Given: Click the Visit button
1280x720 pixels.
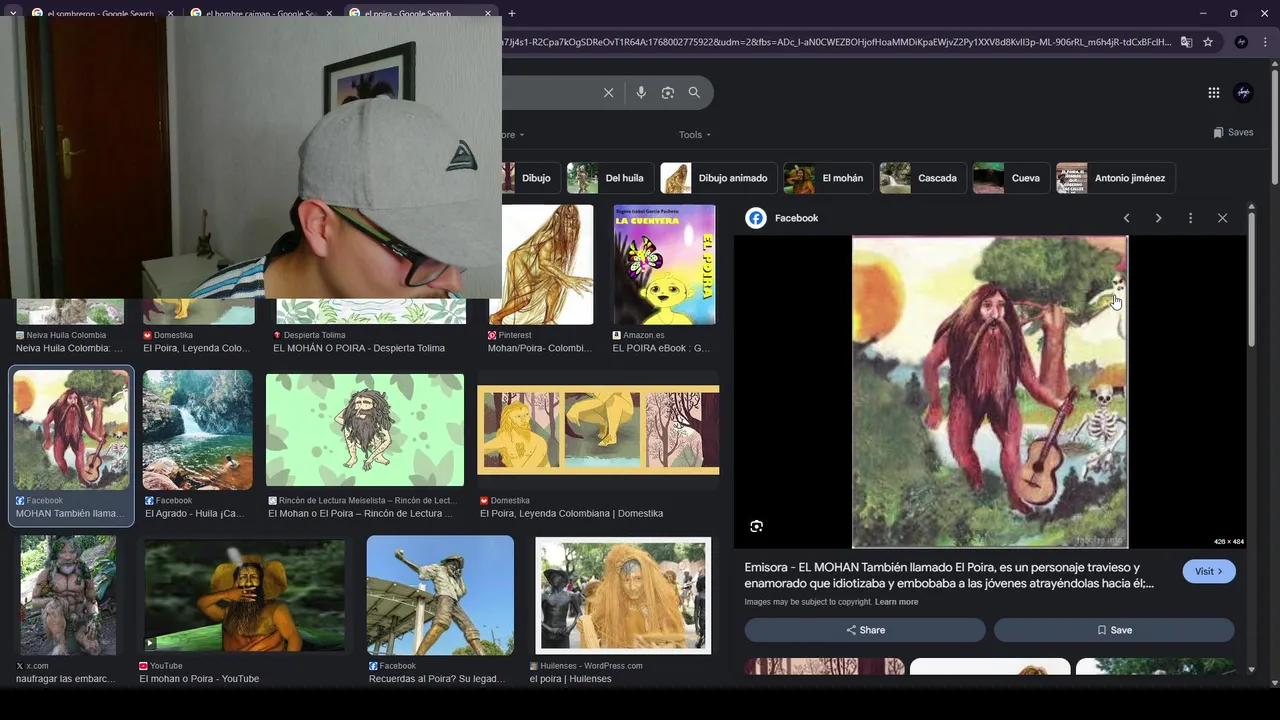Looking at the screenshot, I should [1209, 571].
